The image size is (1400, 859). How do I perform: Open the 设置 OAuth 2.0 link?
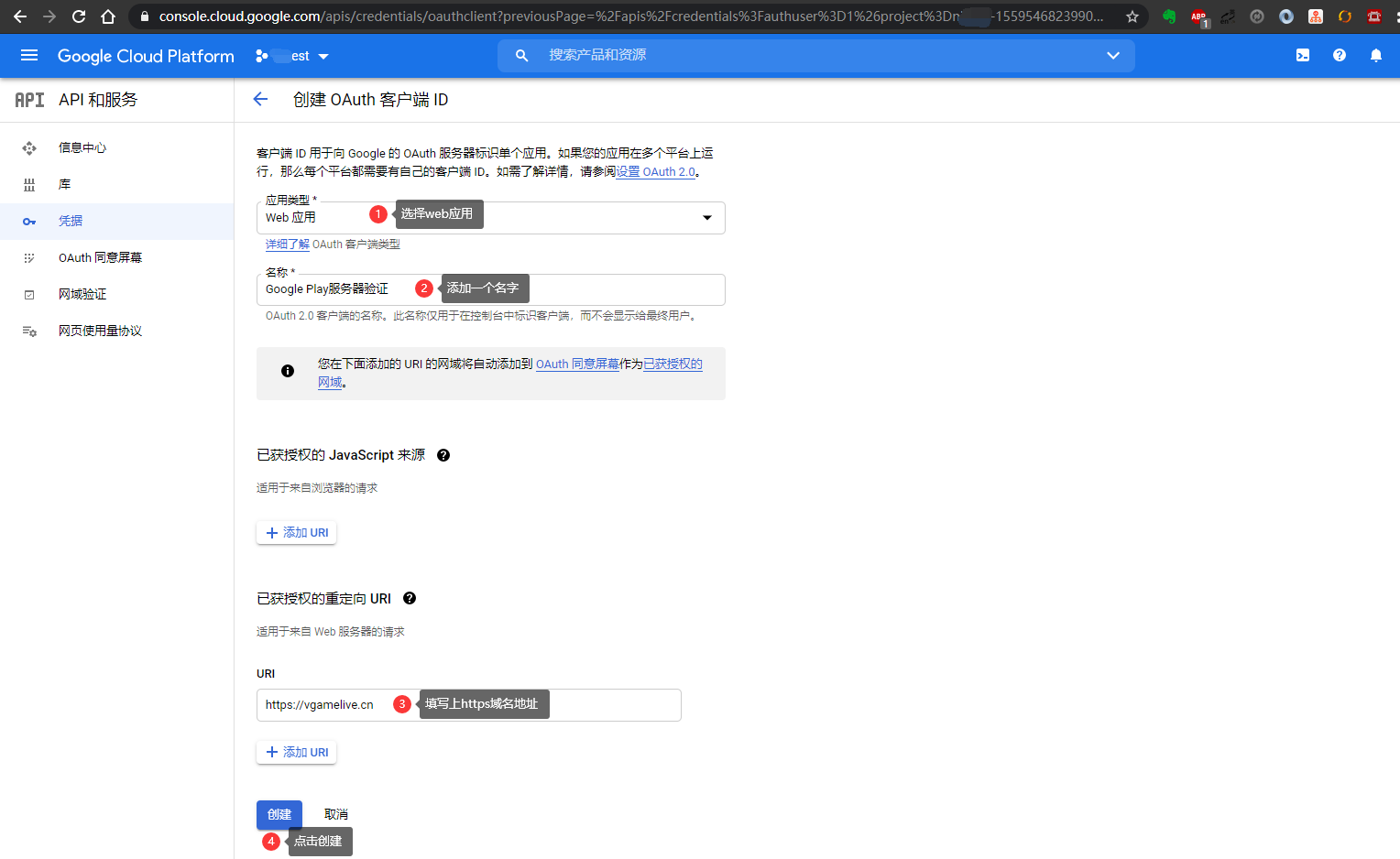655,171
